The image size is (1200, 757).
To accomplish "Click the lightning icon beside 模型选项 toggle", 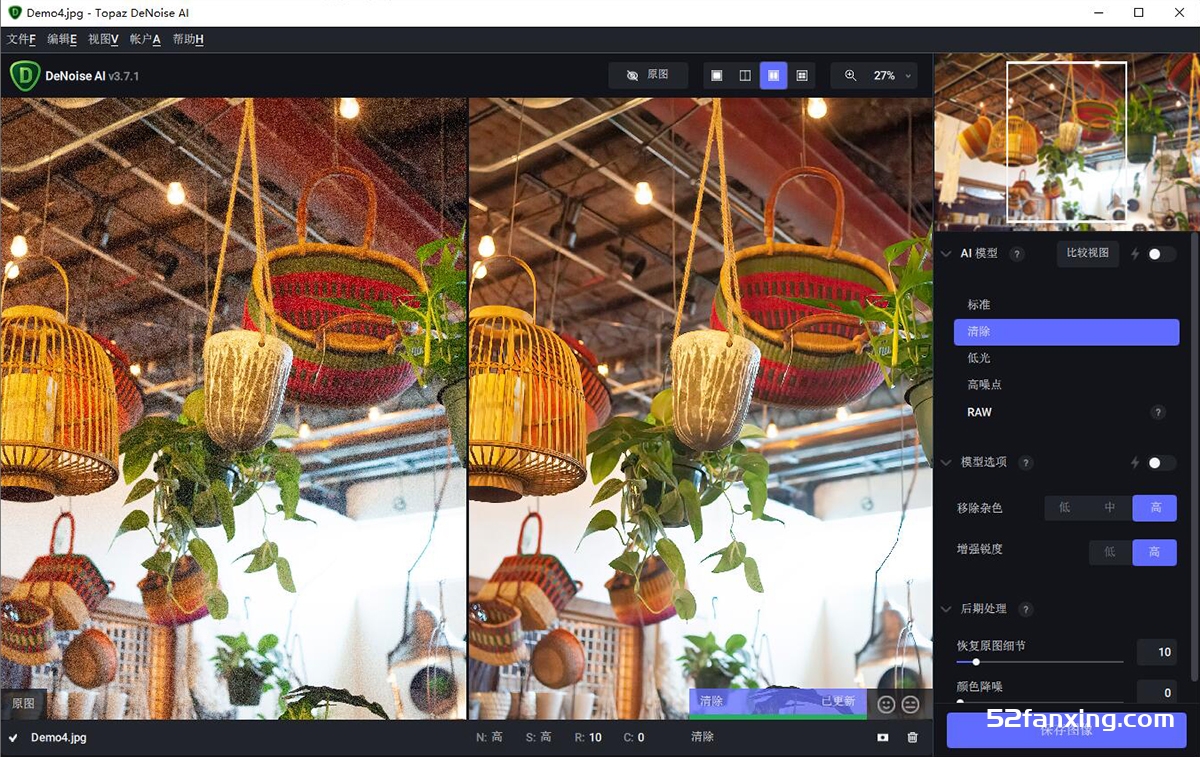I will [1135, 463].
